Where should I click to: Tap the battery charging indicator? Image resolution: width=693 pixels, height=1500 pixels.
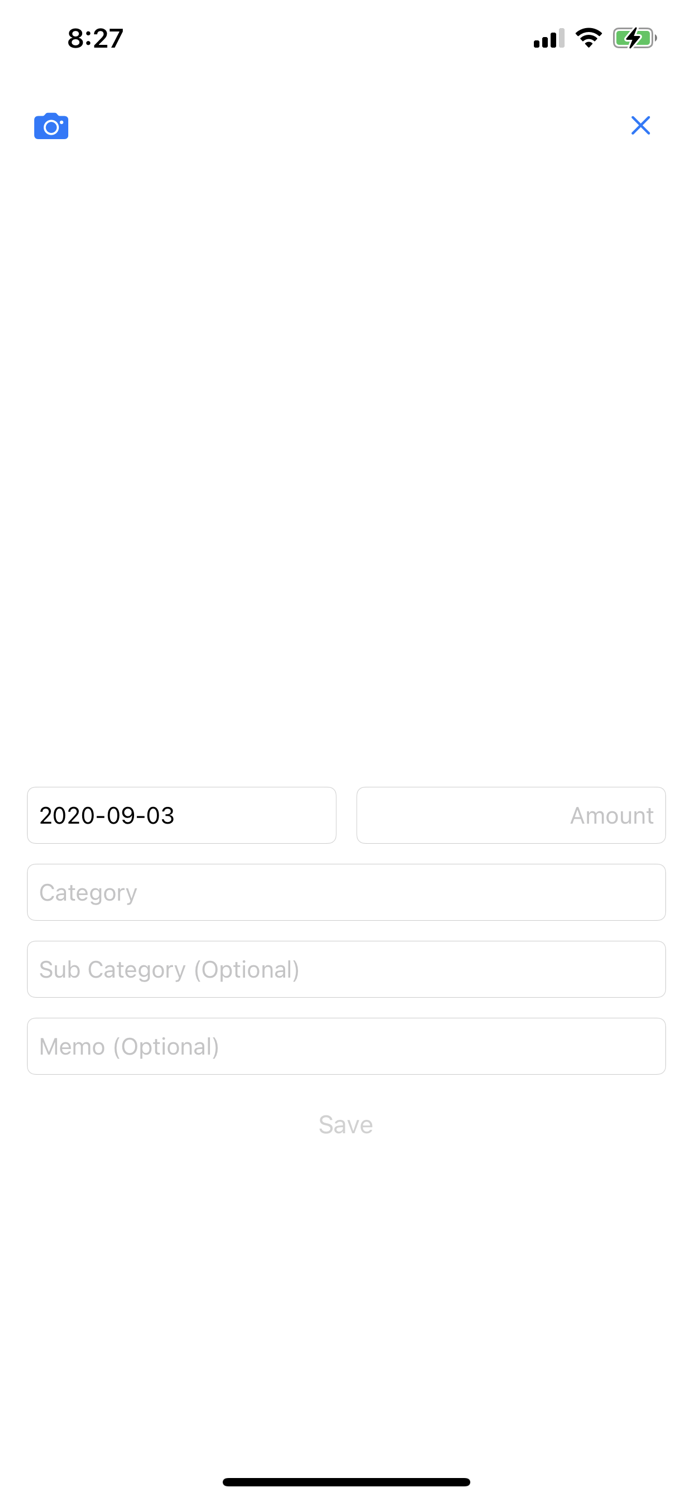click(x=634, y=38)
